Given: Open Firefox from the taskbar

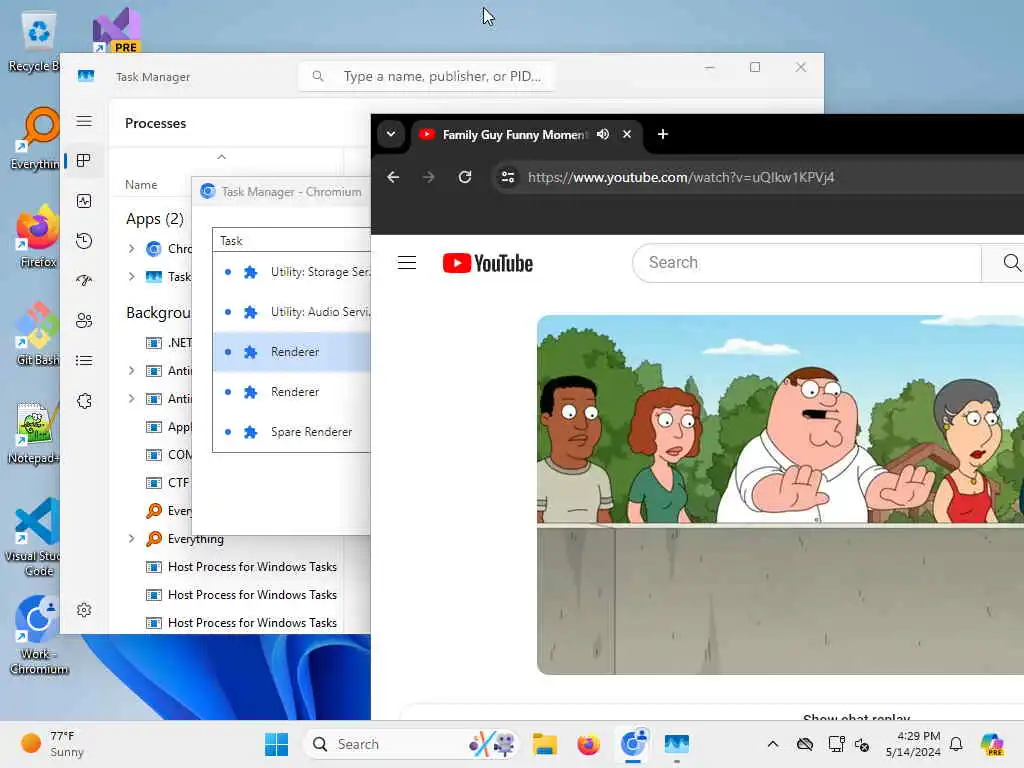Looking at the screenshot, I should (588, 744).
